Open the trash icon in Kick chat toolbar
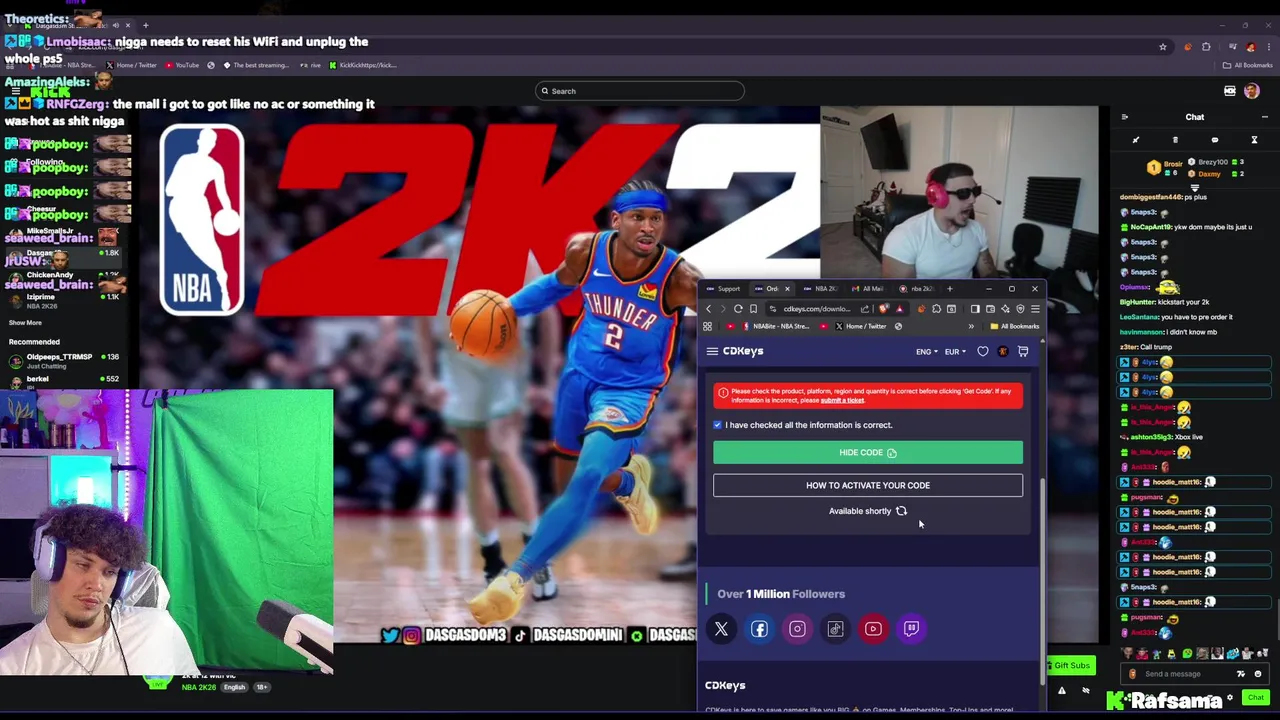This screenshot has width=1280, height=720. 1175,140
